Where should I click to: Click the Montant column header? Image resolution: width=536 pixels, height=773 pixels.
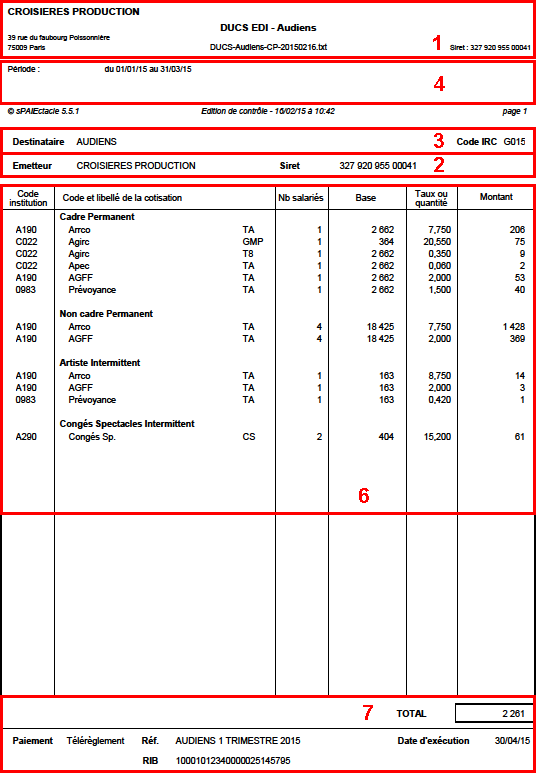point(497,197)
